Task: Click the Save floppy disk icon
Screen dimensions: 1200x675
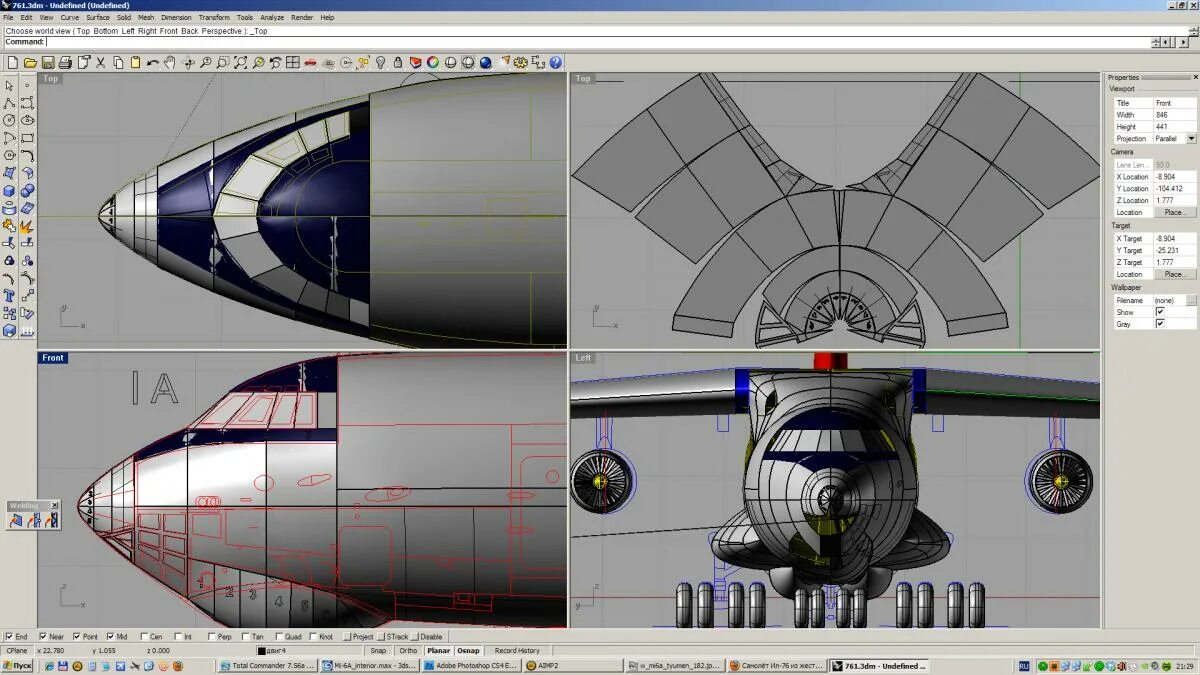Action: [x=47, y=62]
